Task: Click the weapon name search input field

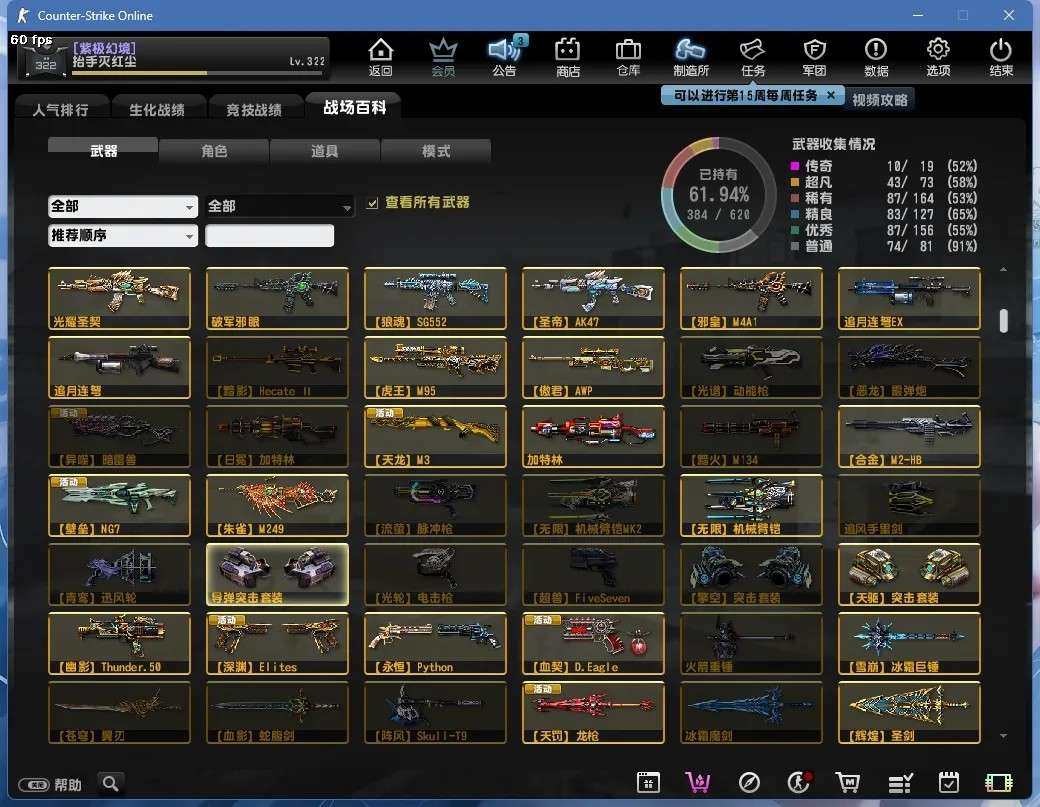Action: coord(269,236)
